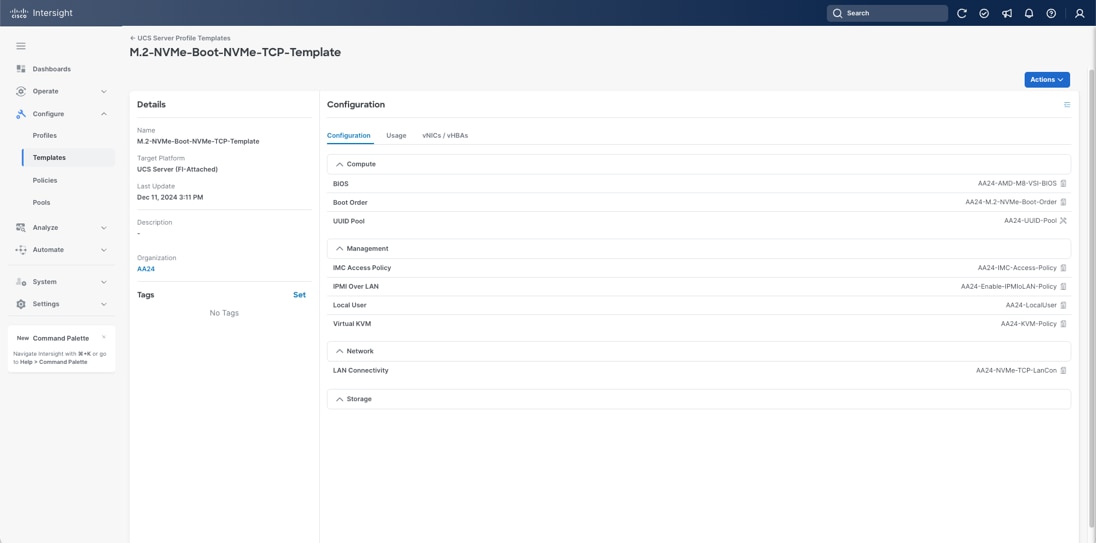Open the Actions dropdown
1096x543 pixels.
pyautogui.click(x=1047, y=80)
